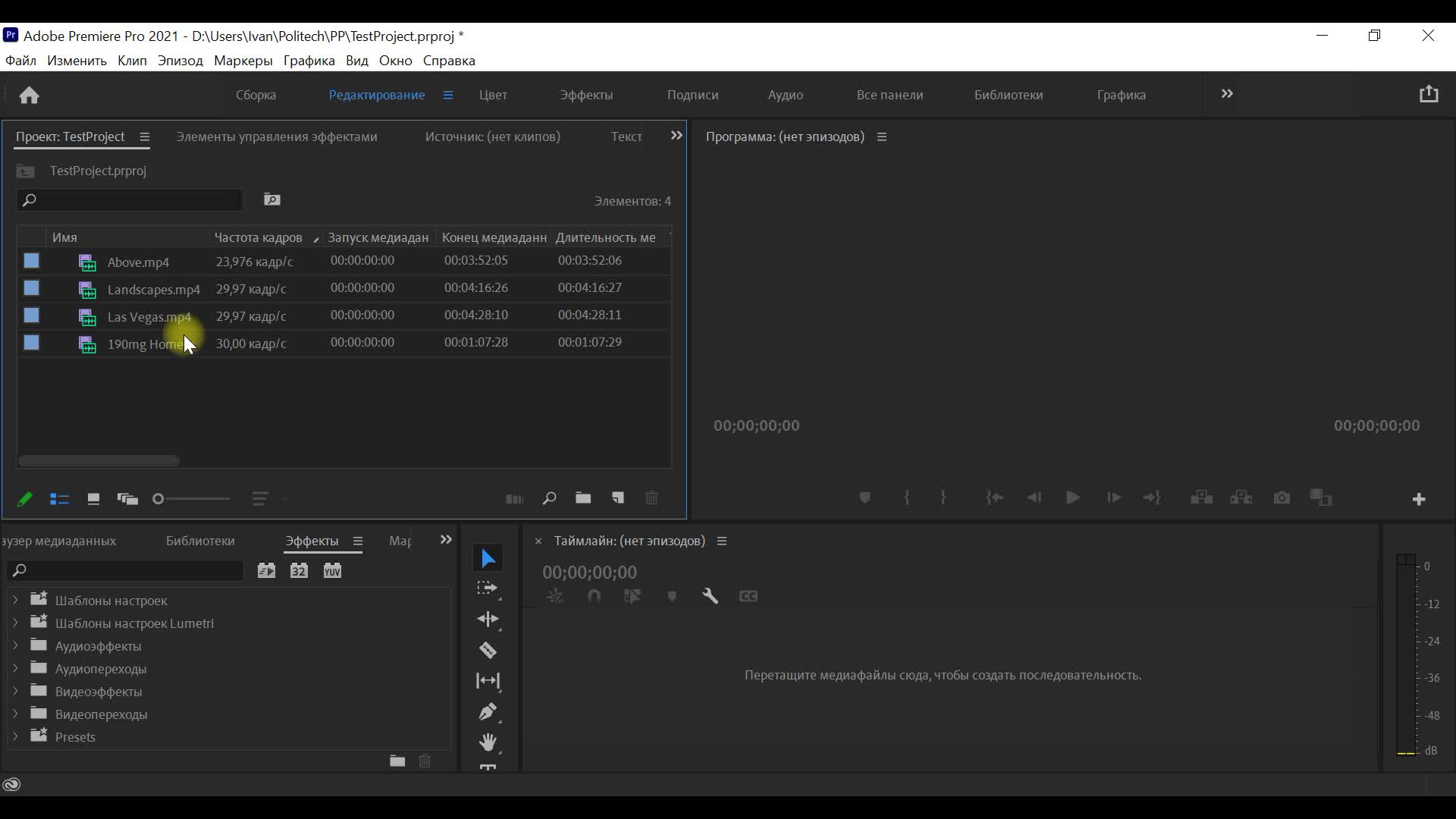Expand the Аудиоэффекты folder
Image resolution: width=1456 pixels, height=819 pixels.
tap(15, 645)
